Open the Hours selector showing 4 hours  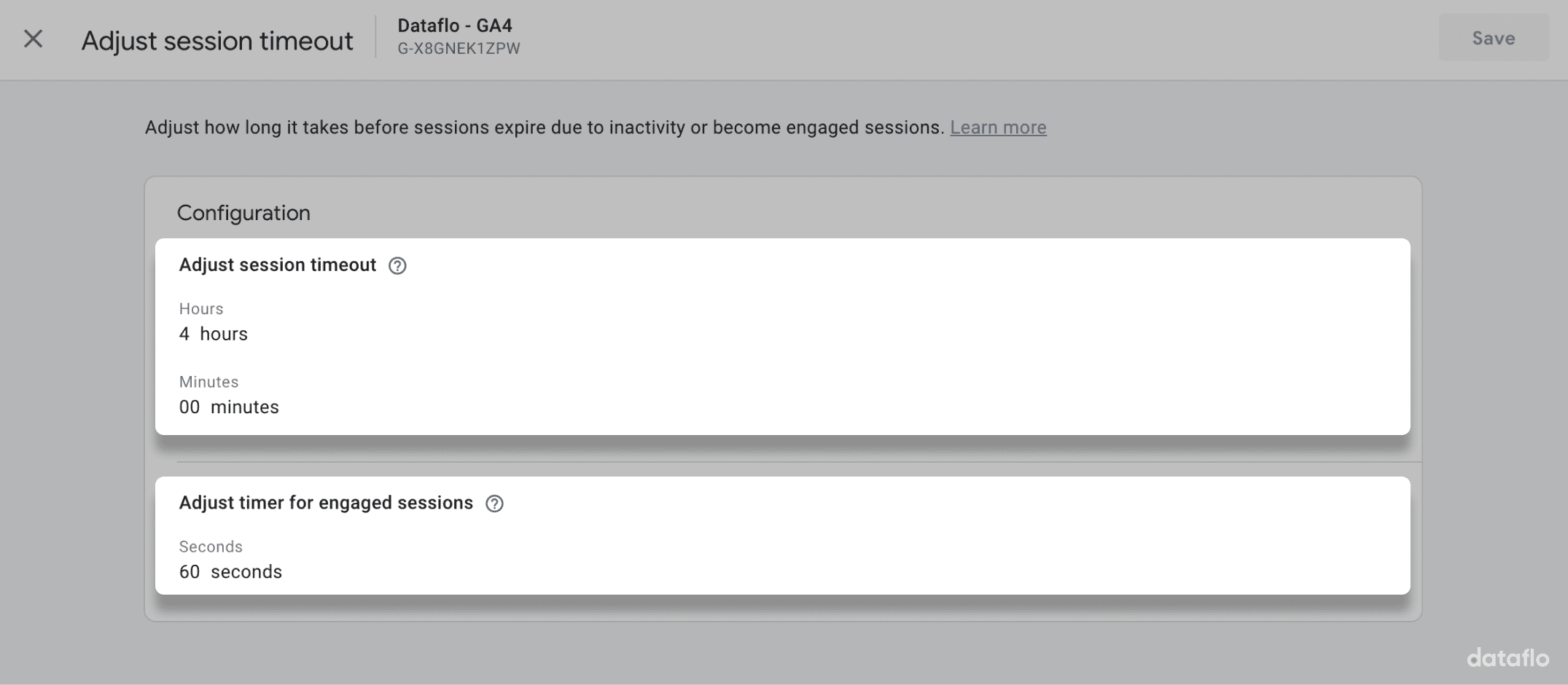point(214,334)
